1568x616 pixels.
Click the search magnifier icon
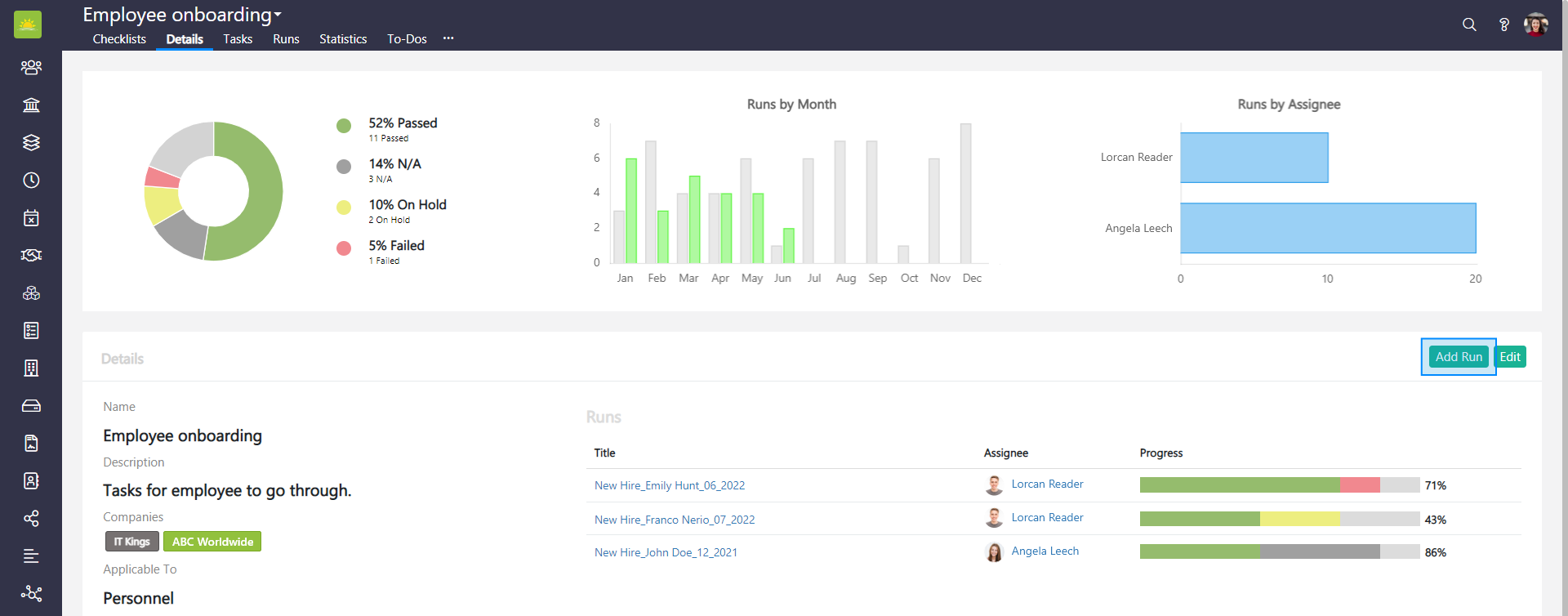[1469, 25]
